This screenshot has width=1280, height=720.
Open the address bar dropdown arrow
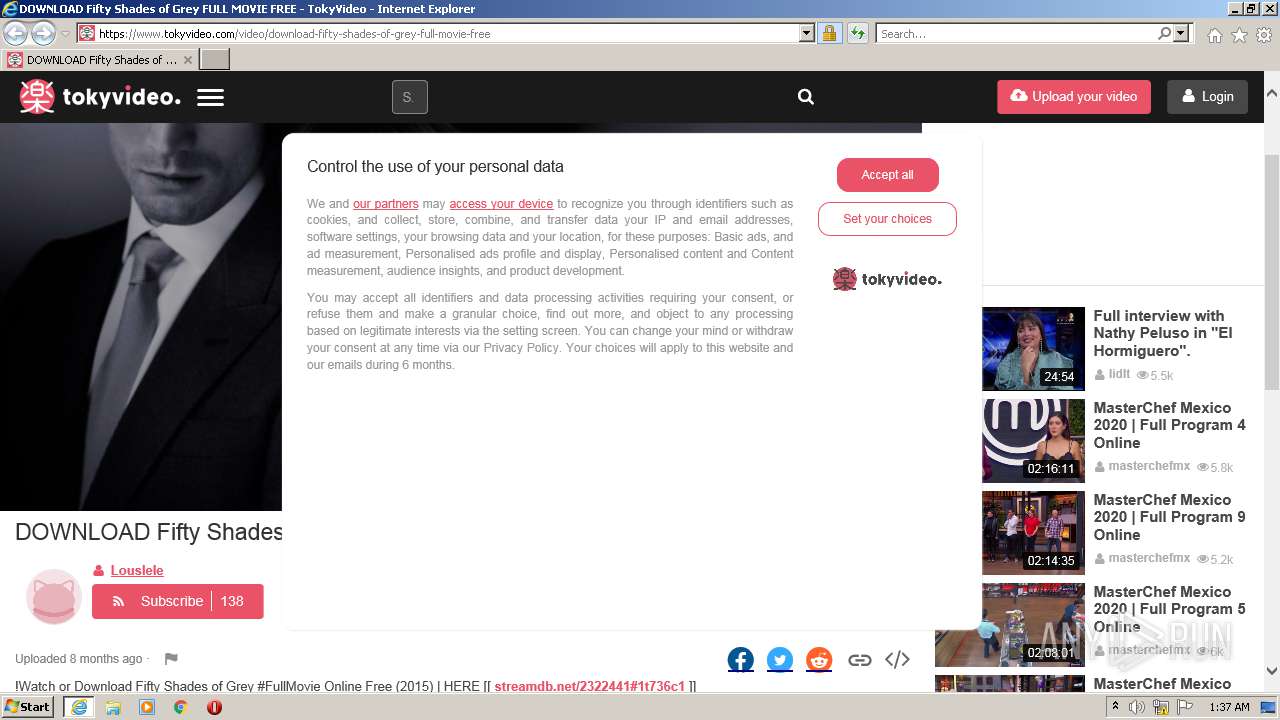click(x=807, y=34)
